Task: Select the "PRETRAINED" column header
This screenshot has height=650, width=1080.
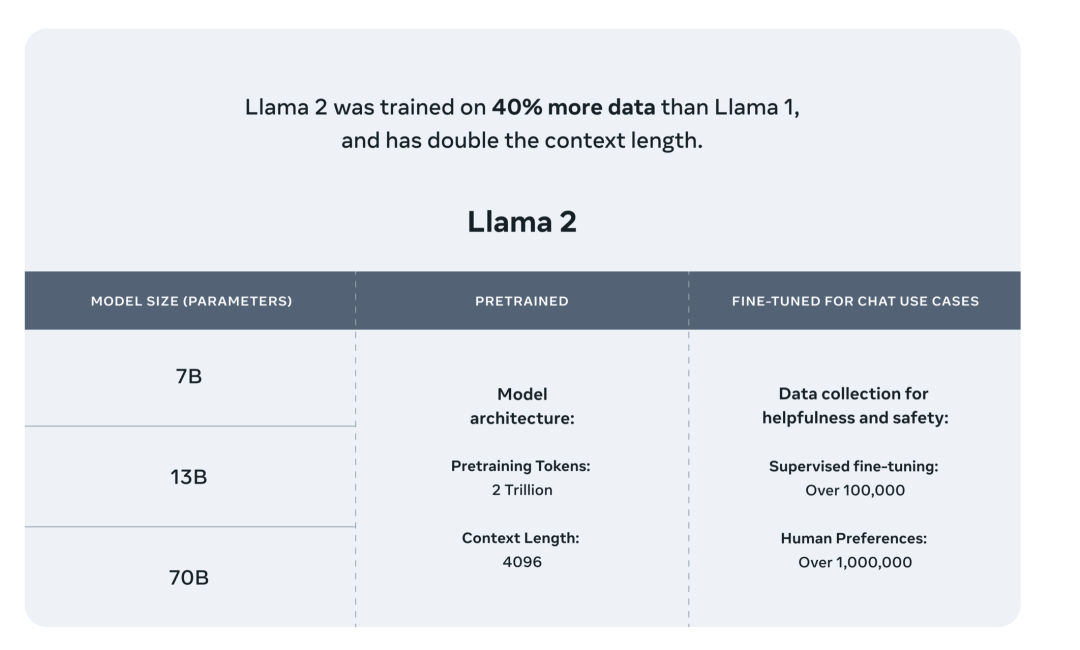Action: [521, 301]
